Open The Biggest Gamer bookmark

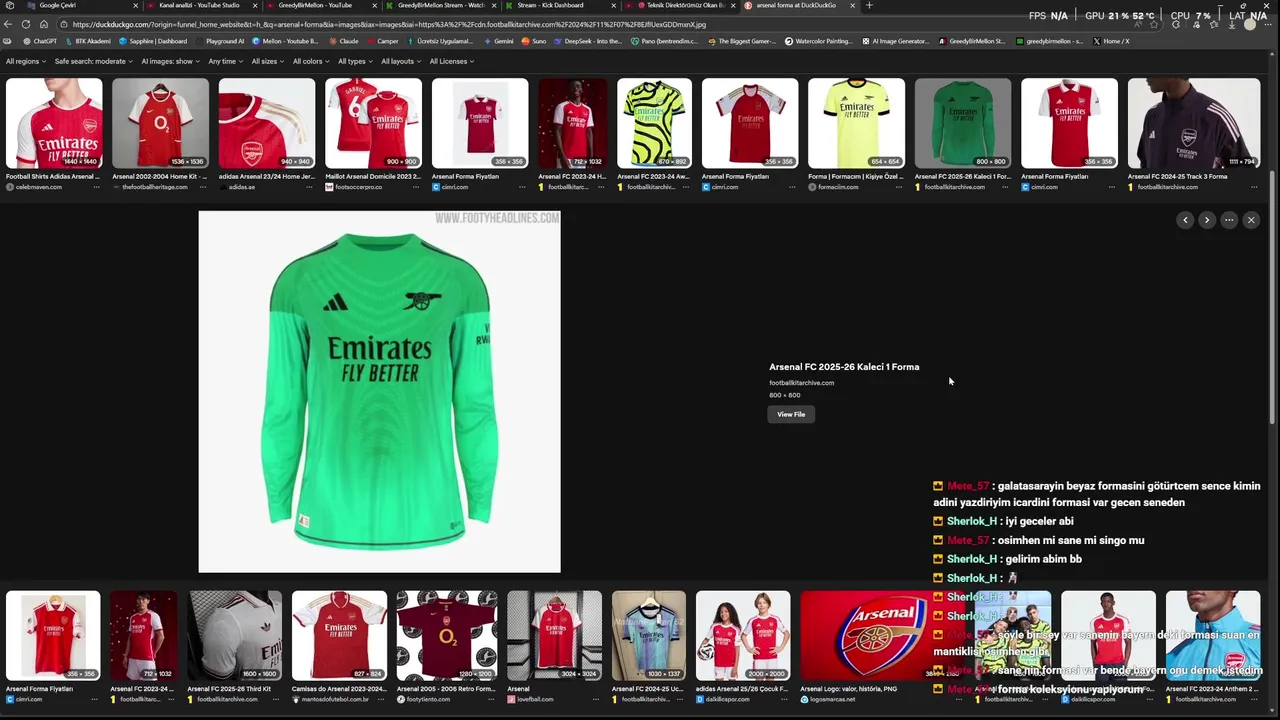click(742, 41)
